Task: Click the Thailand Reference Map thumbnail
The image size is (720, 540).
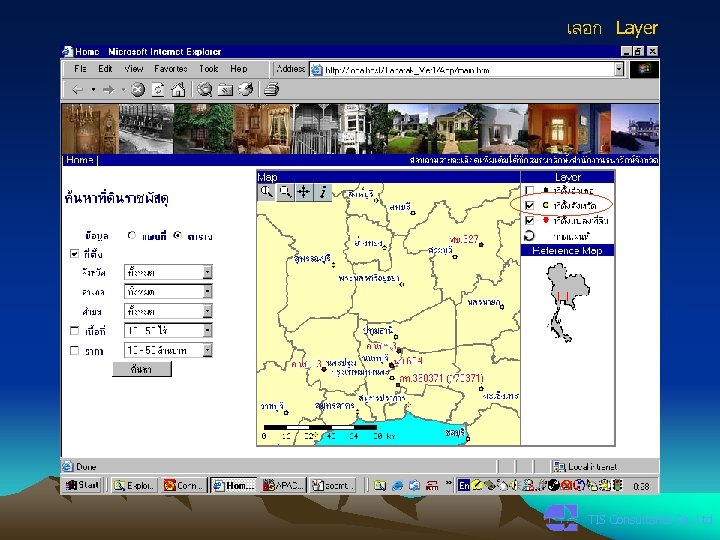Action: [x=567, y=303]
